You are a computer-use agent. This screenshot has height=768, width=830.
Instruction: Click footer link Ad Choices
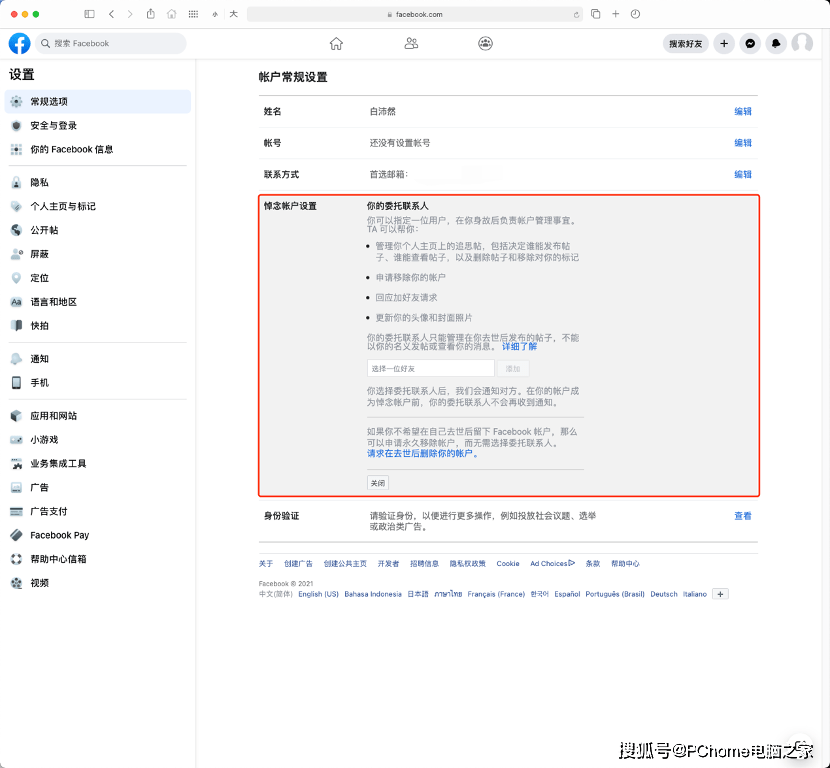click(x=552, y=564)
